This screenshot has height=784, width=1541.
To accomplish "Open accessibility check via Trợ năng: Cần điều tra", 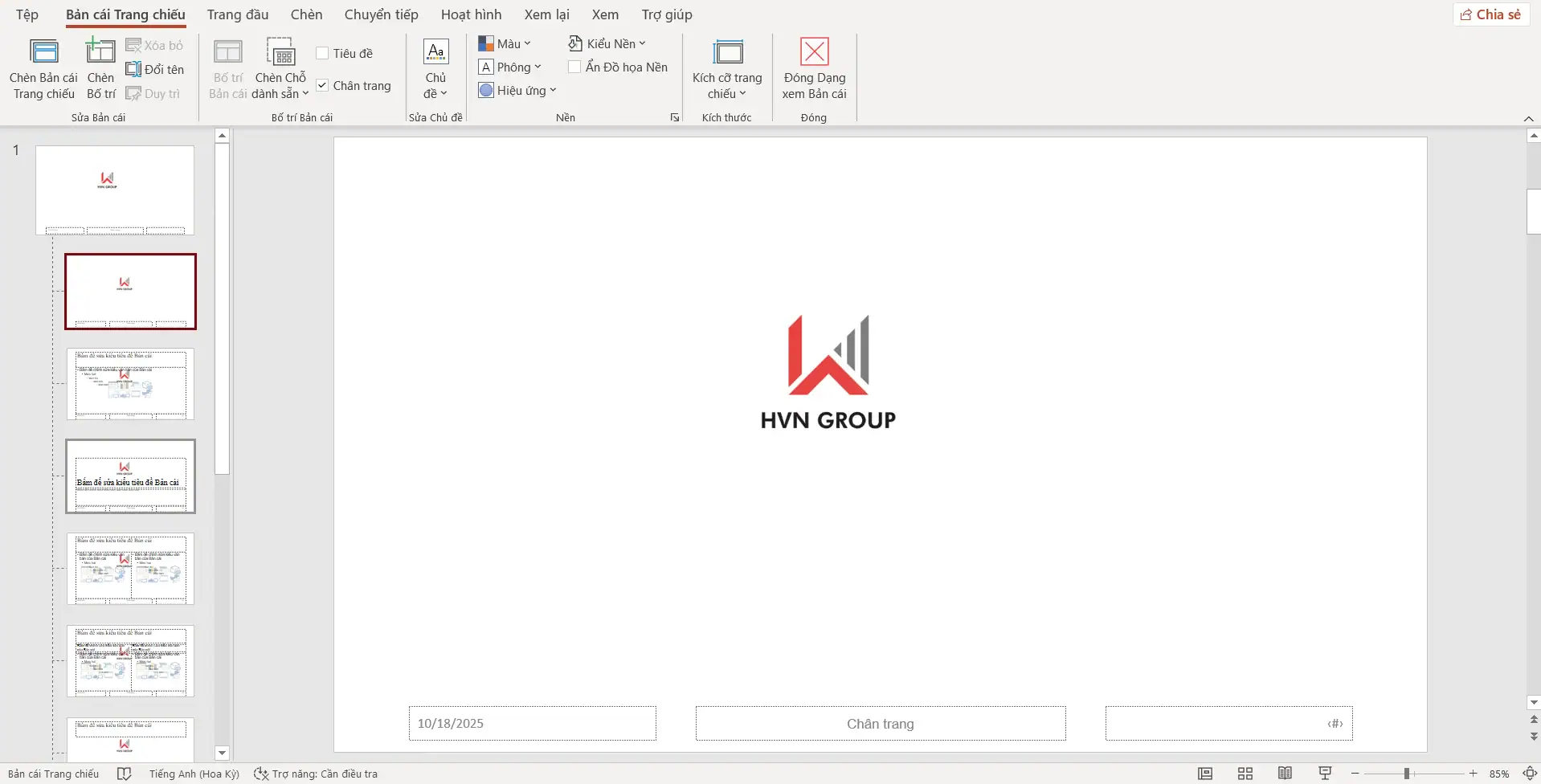I will [316, 774].
